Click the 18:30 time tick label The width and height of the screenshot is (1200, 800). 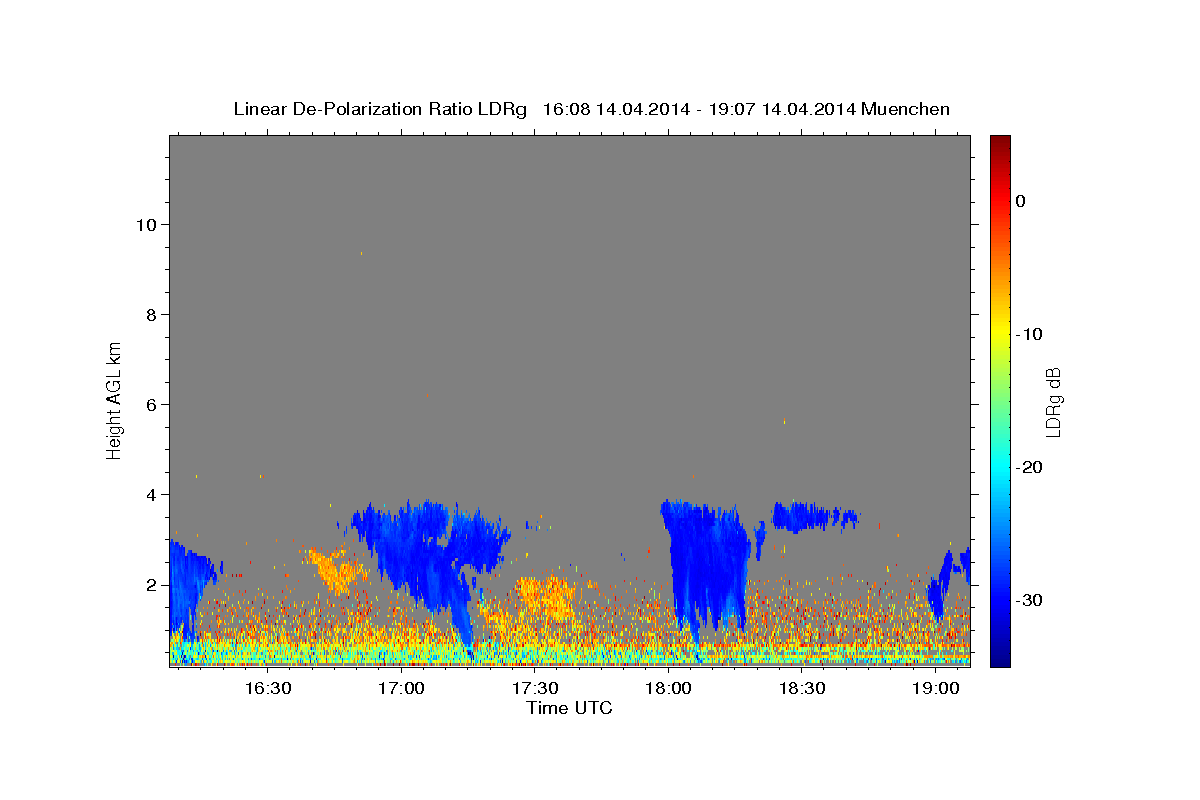(802, 689)
